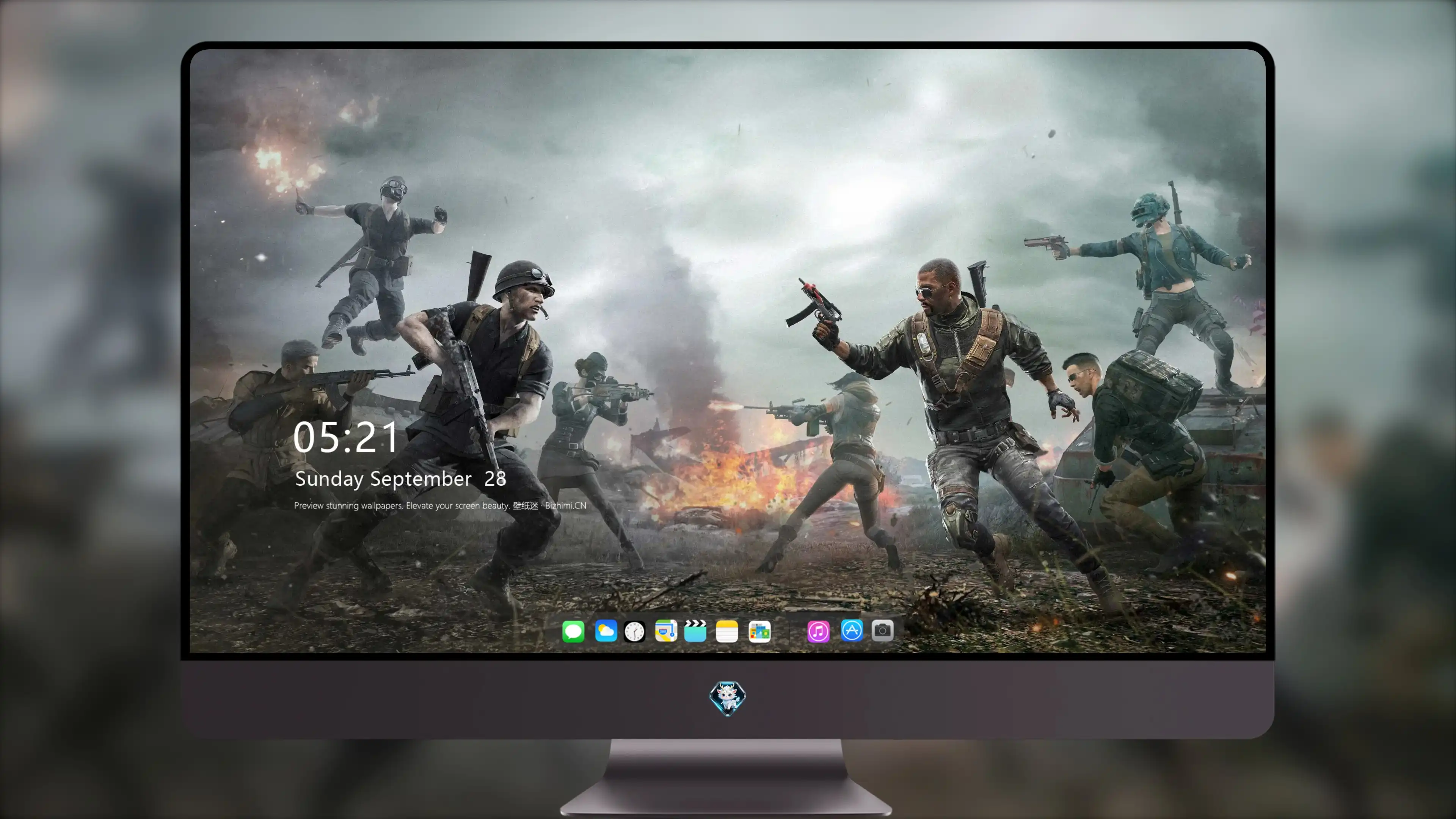Viewport: 1456px width, 819px height.
Task: Open the blue App Store icon
Action: click(x=852, y=630)
